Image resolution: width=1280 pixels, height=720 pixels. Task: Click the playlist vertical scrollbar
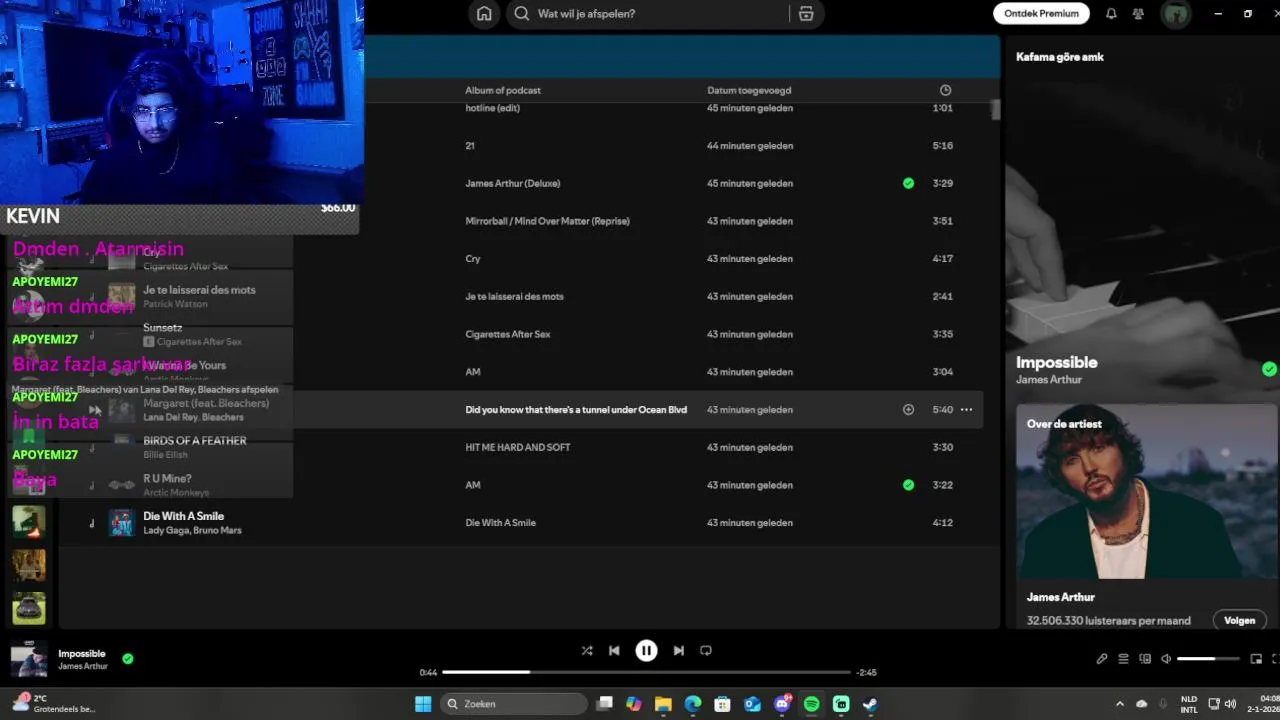(995, 110)
